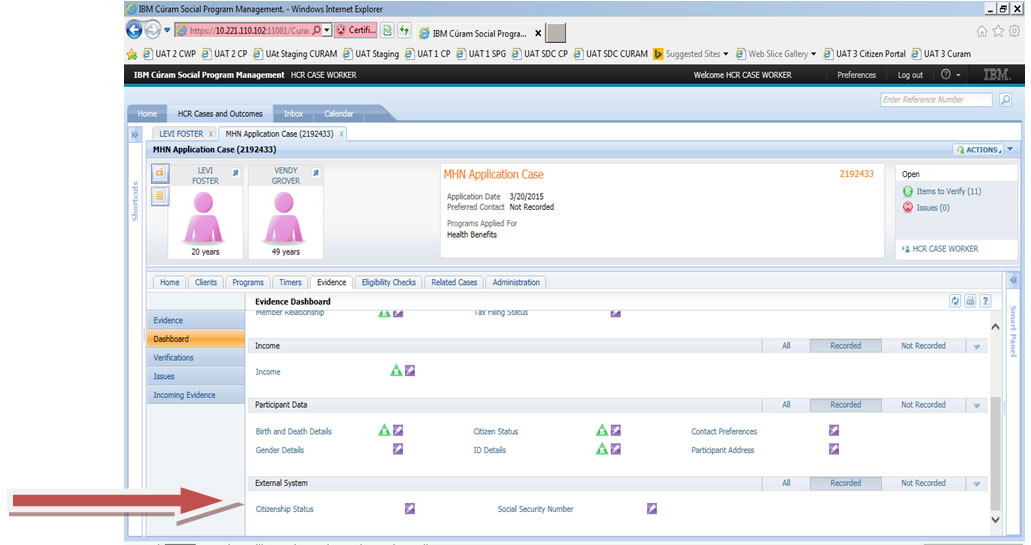Show All items in Participant Data section
This screenshot has height=545, width=1031.
click(x=786, y=405)
